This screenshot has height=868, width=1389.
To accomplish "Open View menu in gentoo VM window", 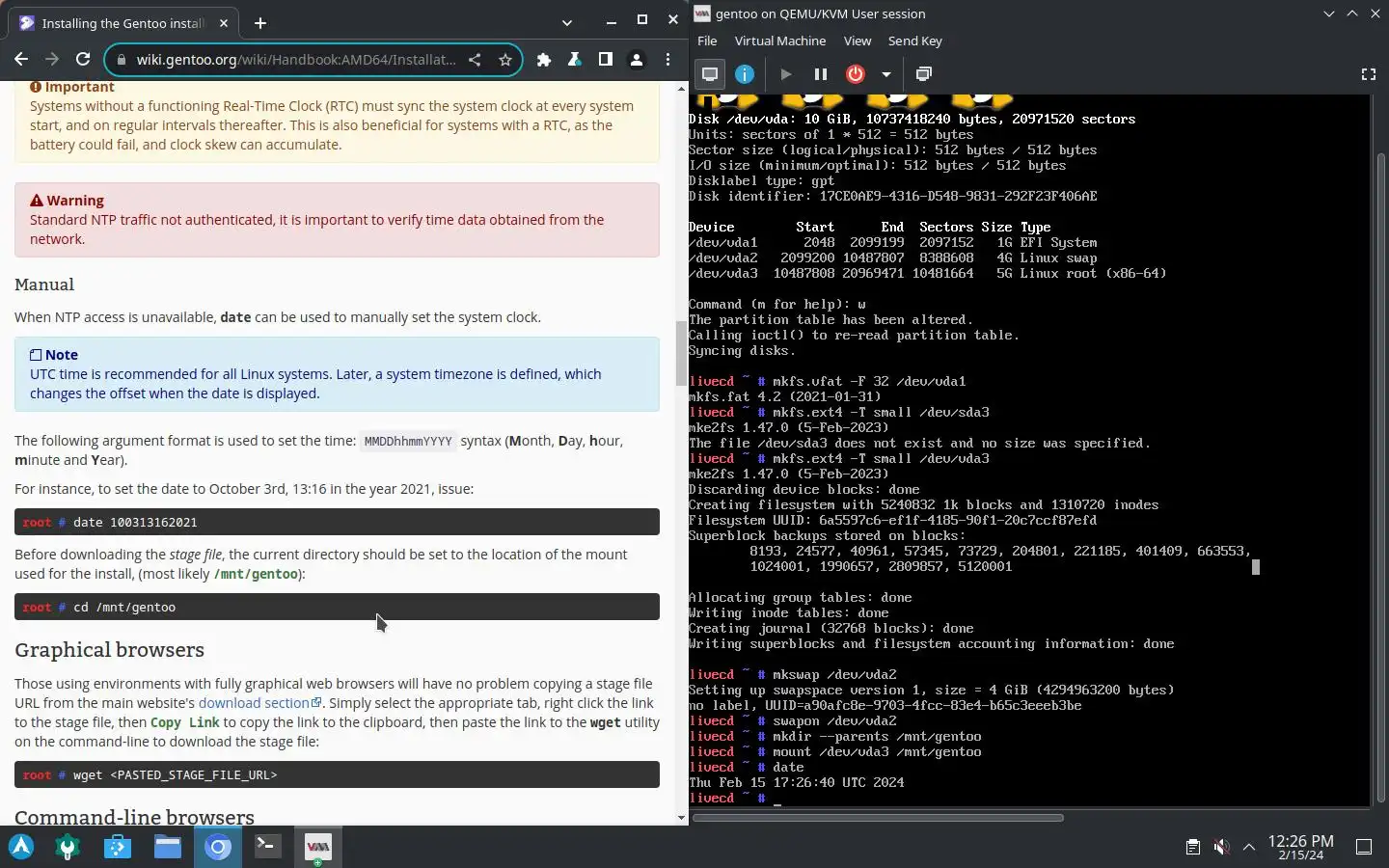I will point(858,41).
